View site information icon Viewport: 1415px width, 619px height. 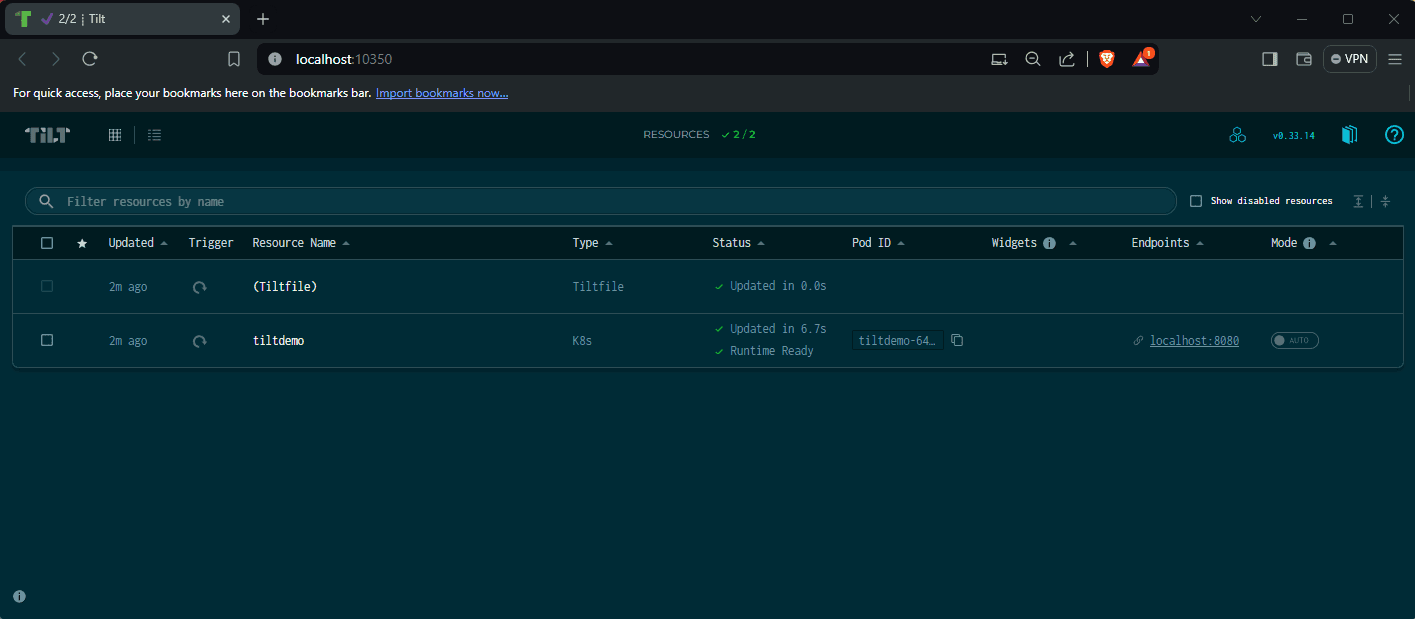tap(275, 59)
